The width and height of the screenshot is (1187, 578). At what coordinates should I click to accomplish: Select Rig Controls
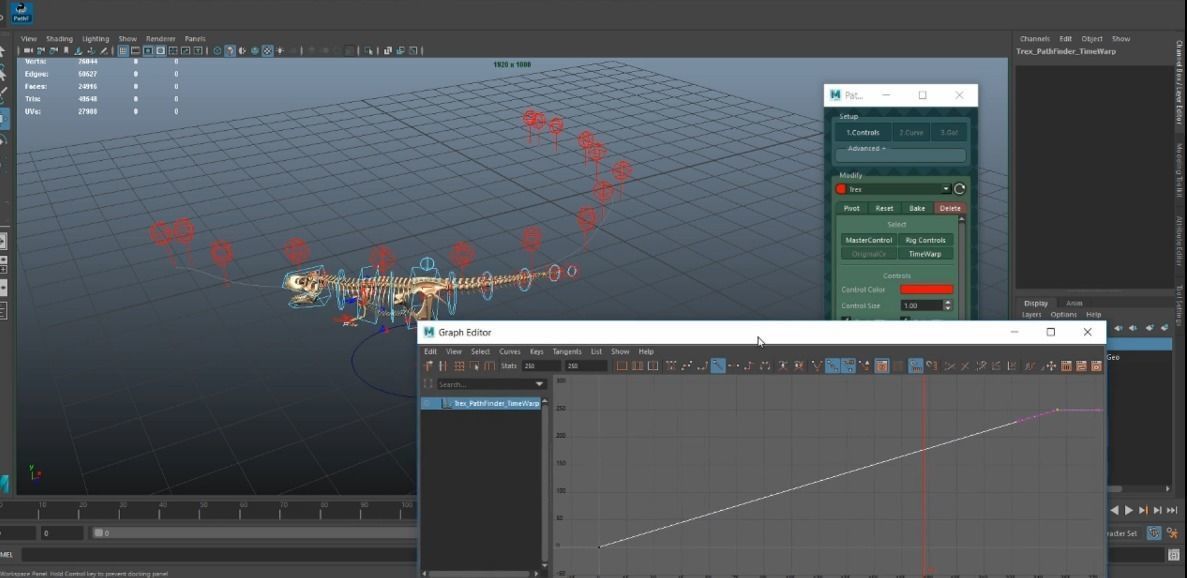925,240
